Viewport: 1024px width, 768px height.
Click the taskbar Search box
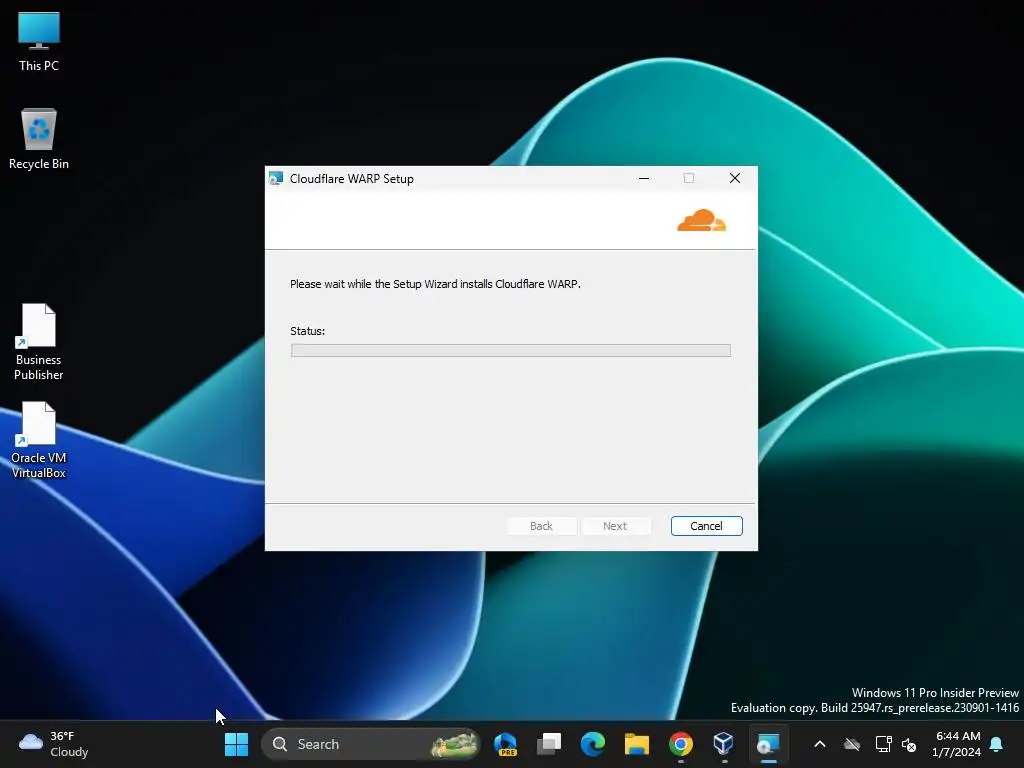tap(371, 744)
